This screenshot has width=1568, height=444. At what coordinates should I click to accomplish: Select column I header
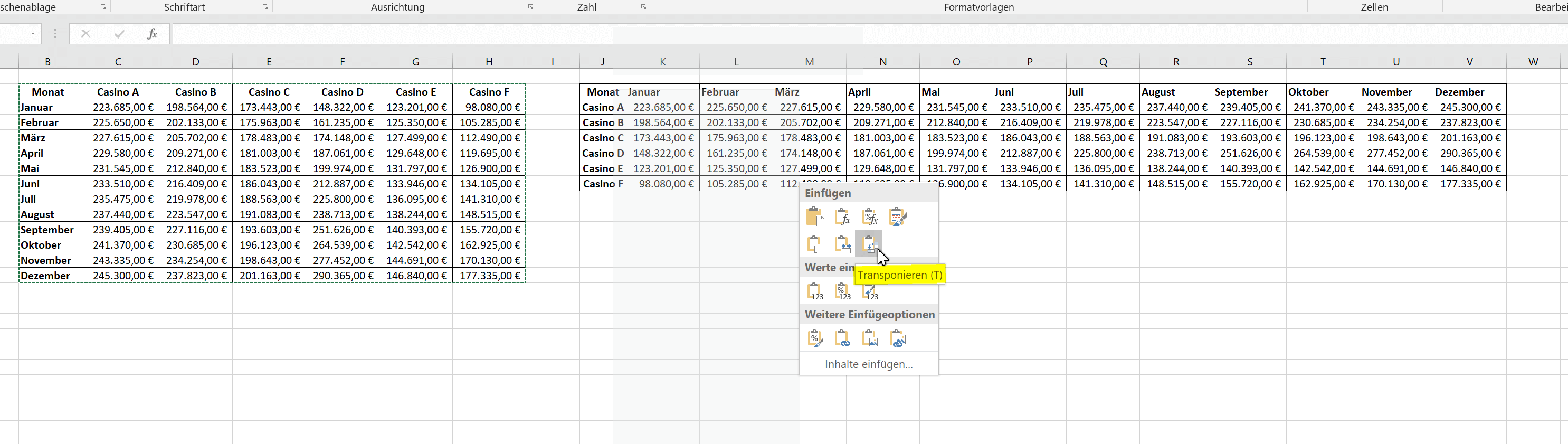(x=553, y=62)
